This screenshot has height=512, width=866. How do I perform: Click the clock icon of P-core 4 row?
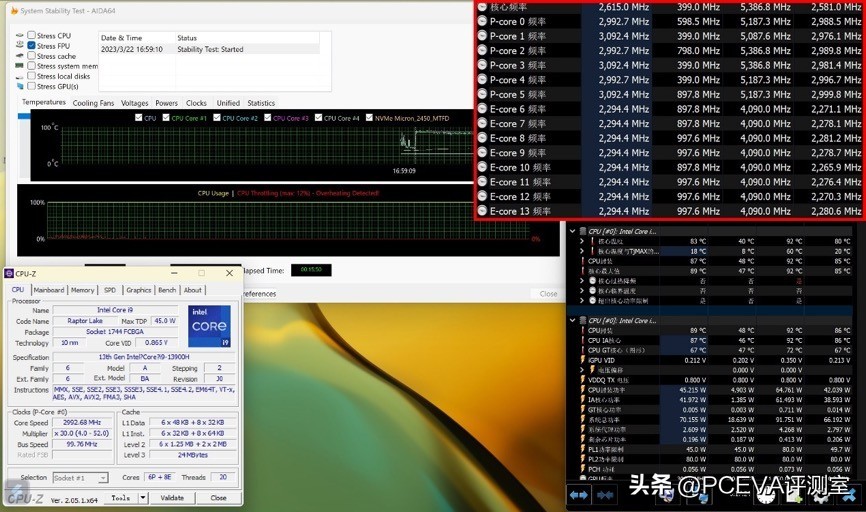pos(482,80)
